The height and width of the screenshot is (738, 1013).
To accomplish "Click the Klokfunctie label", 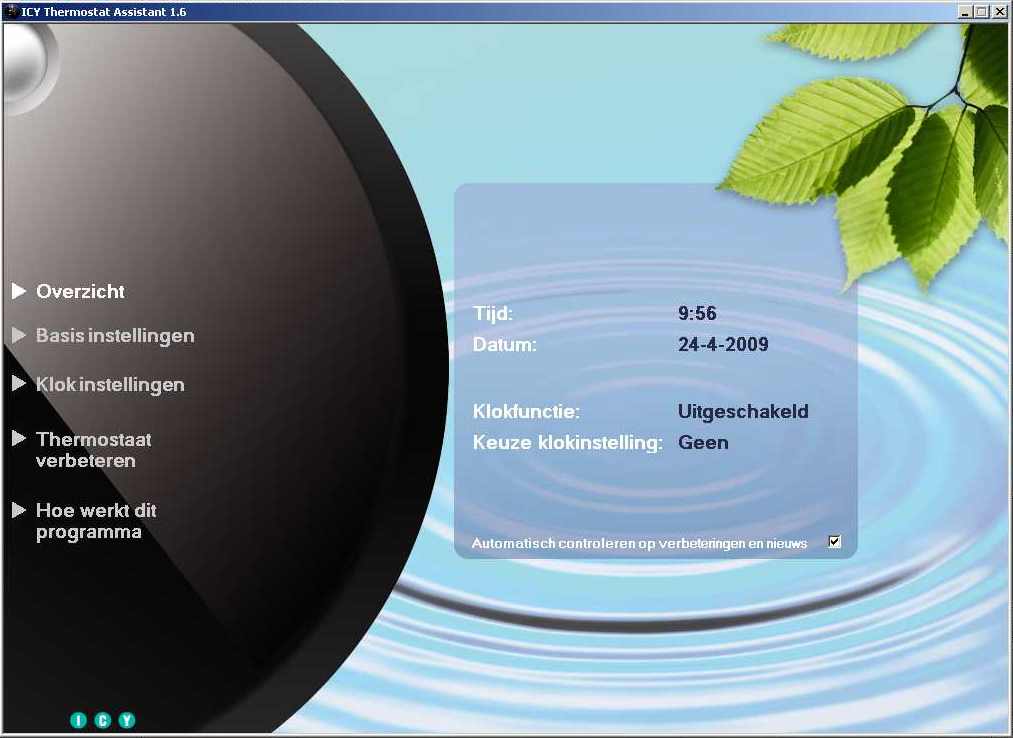I will pyautogui.click(x=526, y=412).
